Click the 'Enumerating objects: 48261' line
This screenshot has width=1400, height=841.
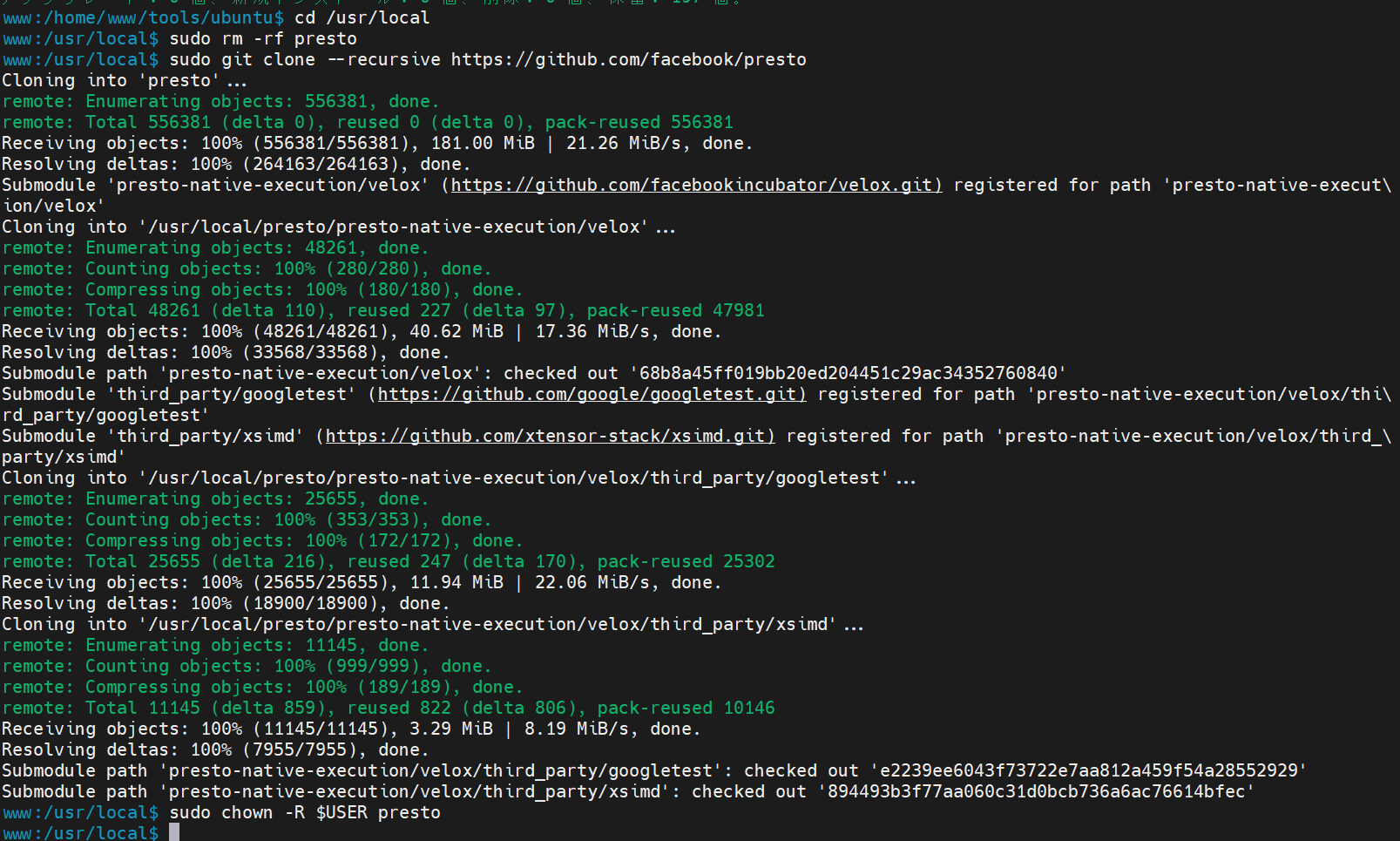coord(215,248)
